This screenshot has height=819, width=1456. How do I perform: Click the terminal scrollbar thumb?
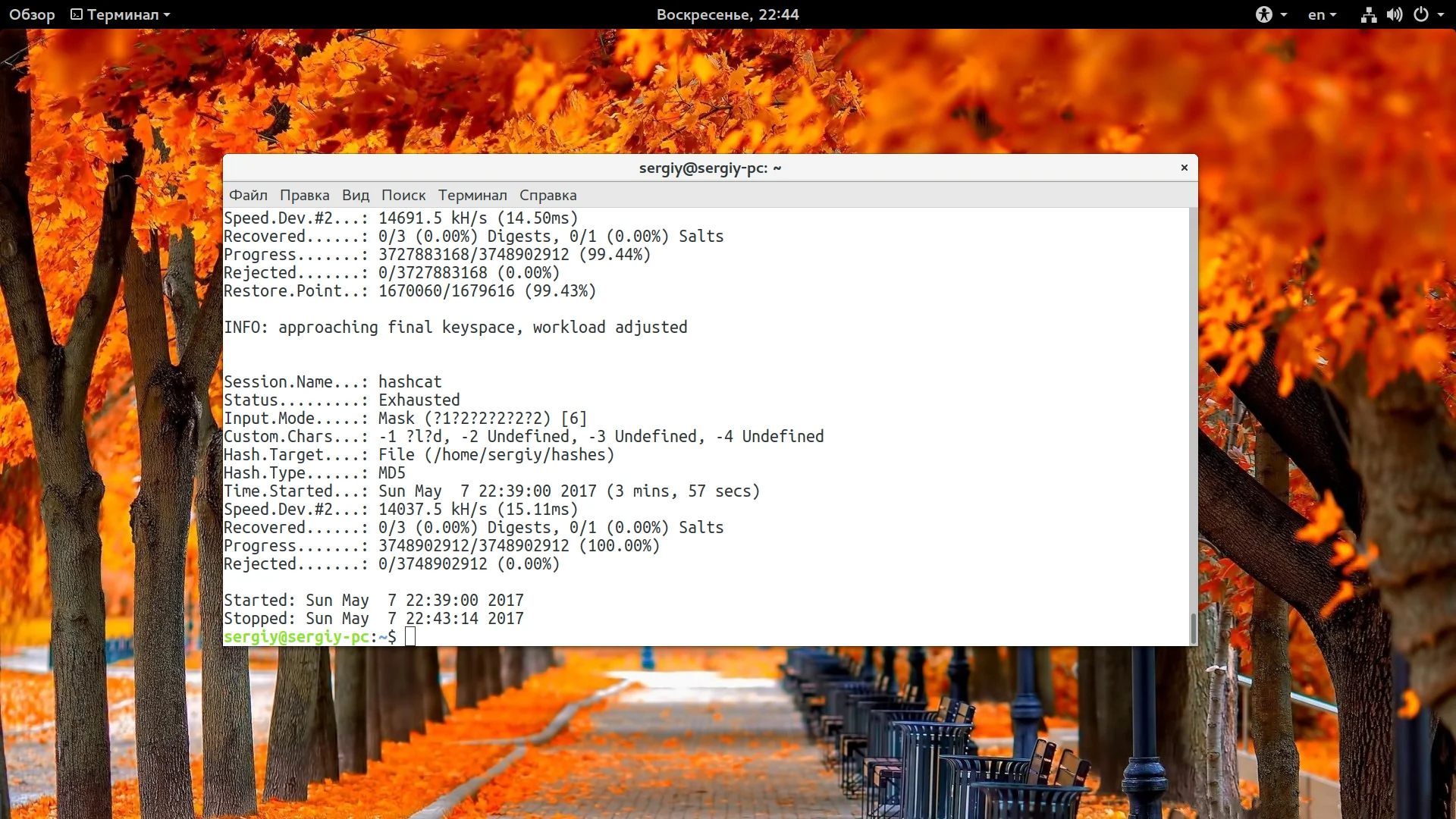tap(1193, 628)
